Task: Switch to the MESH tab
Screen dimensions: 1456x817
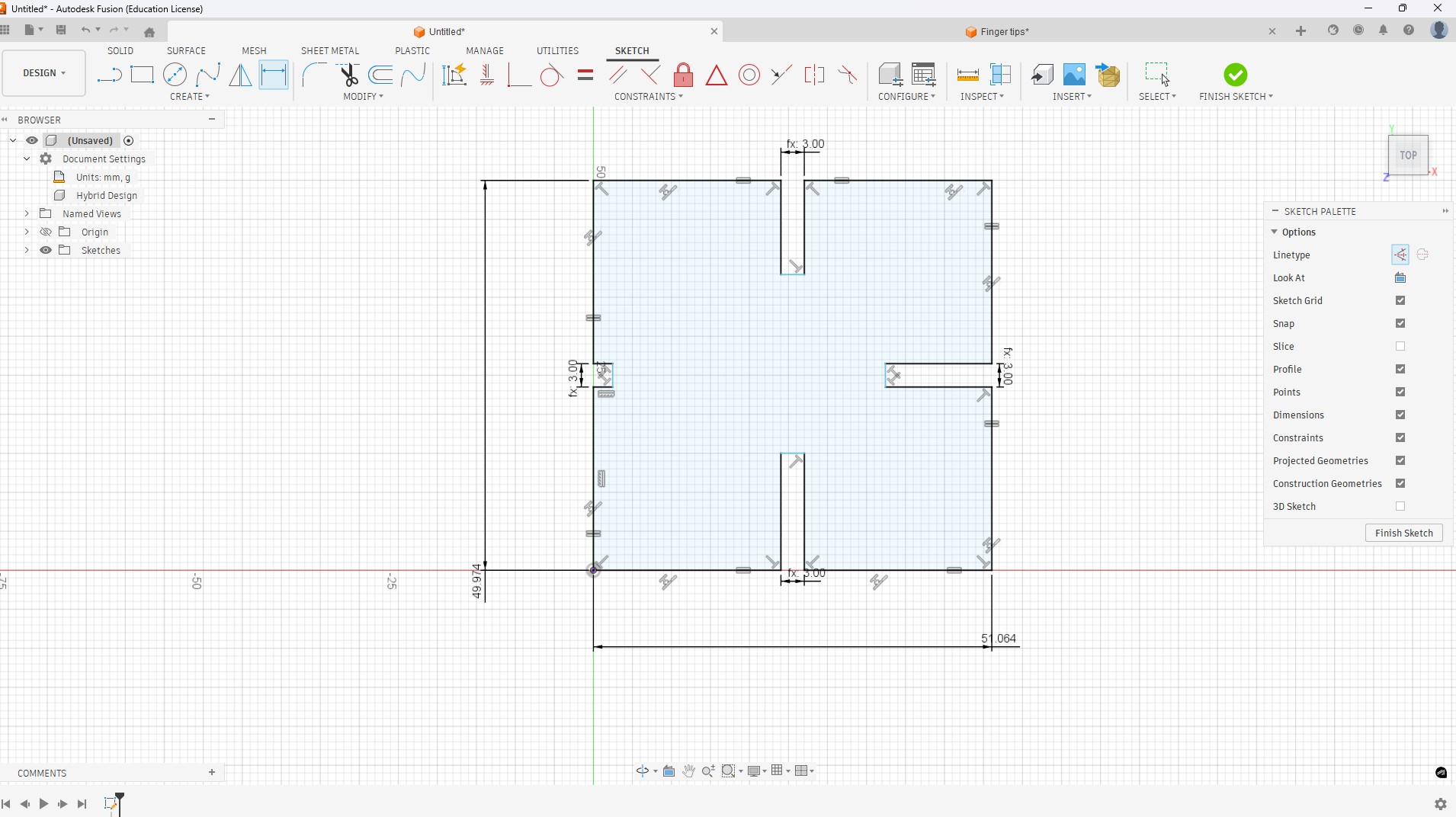Action: [255, 51]
